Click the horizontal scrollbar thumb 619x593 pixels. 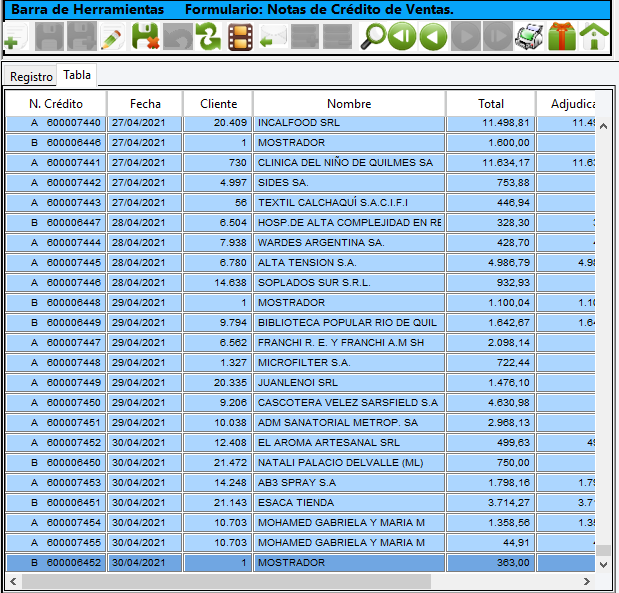coord(226,581)
